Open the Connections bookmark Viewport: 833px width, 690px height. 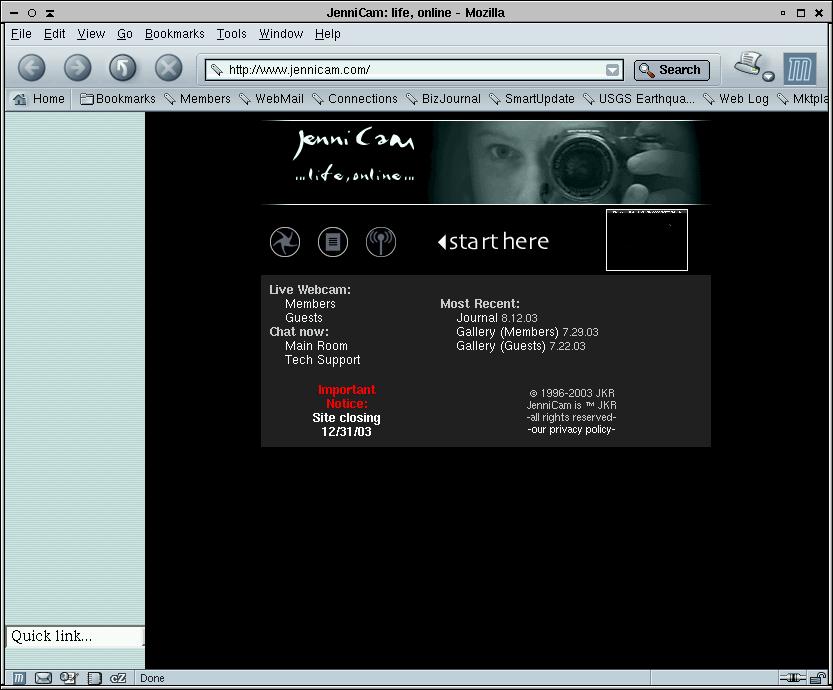(355, 99)
